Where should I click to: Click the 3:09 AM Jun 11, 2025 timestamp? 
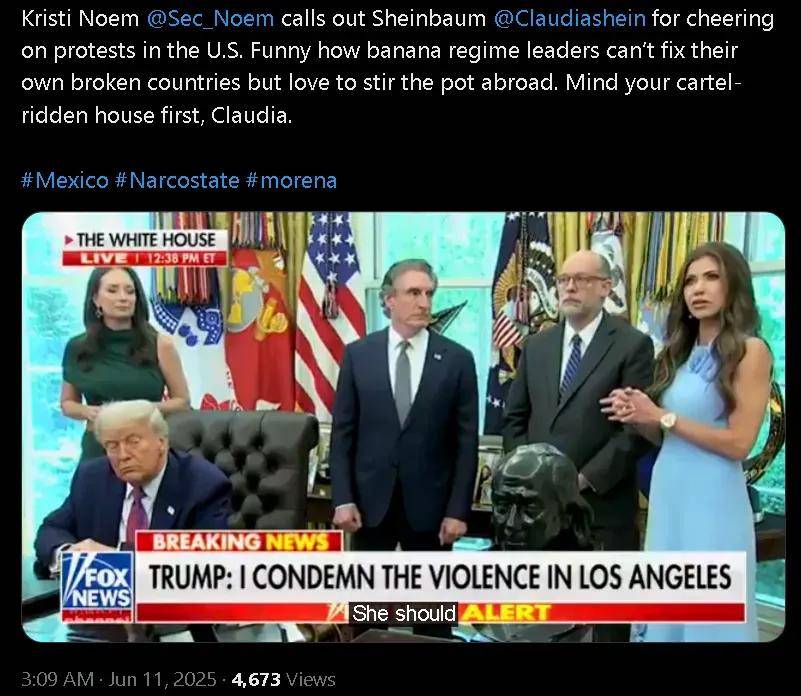[x=119, y=679]
